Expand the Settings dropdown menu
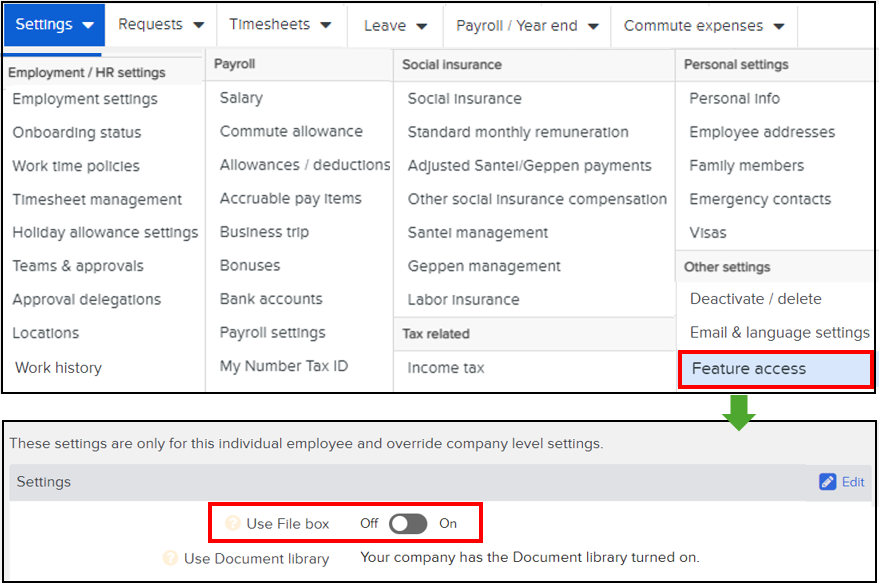 tap(54, 25)
